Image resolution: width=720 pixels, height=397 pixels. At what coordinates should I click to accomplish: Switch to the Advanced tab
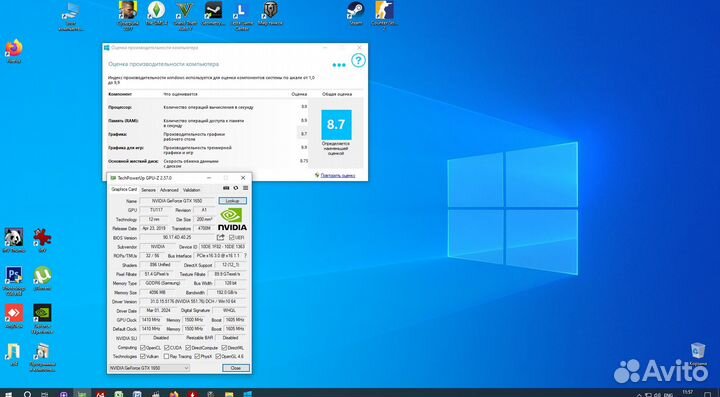coord(169,190)
